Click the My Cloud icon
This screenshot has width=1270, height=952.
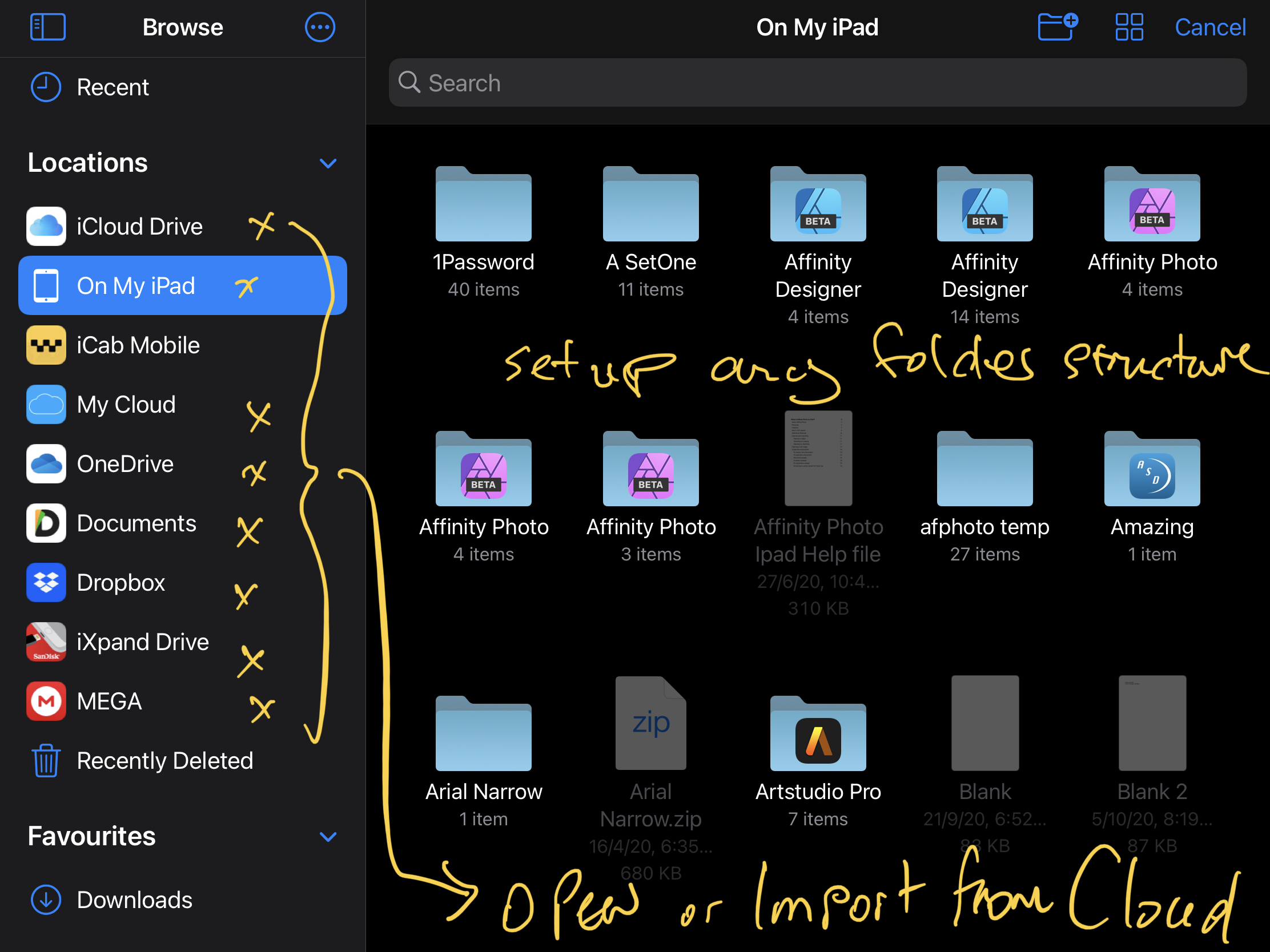(46, 405)
